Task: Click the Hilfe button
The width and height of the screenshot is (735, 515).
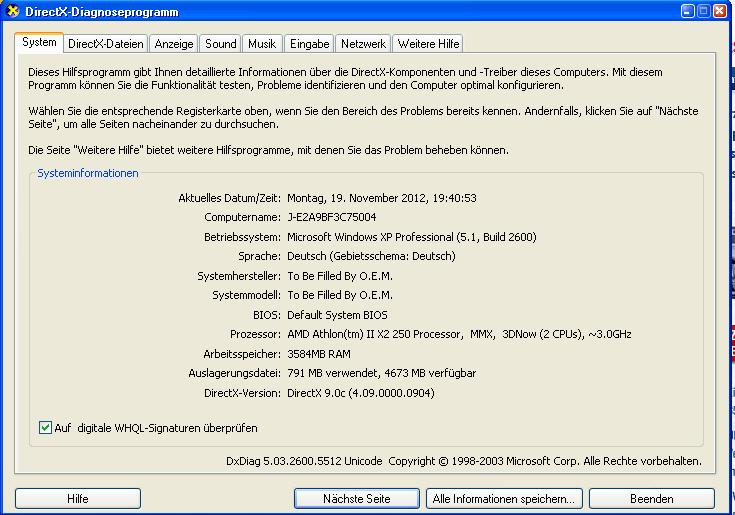Action: pos(78,499)
